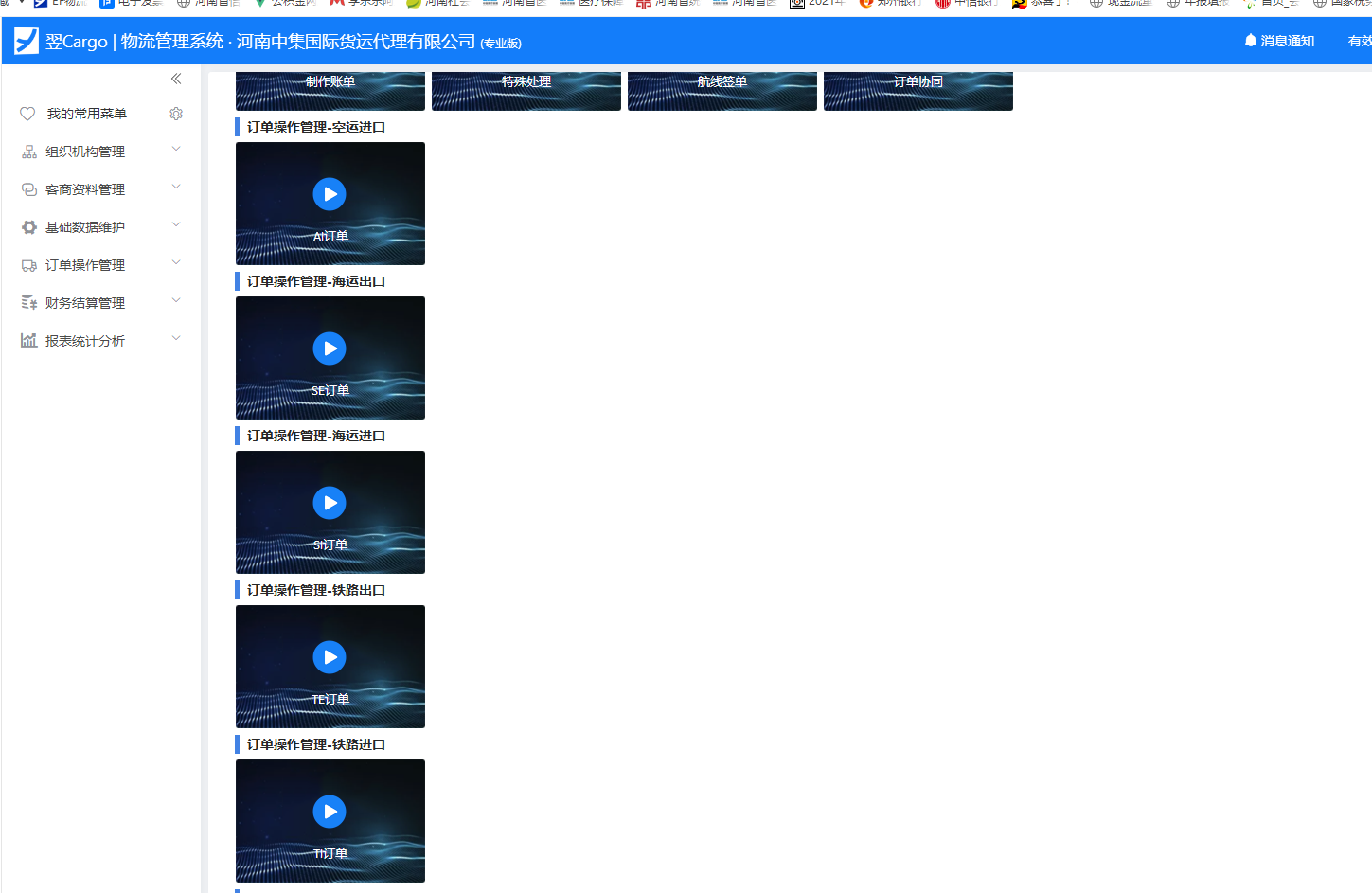Expand 基础数据维护 menu chevron
The width and height of the screenshot is (1372, 893).
point(176,224)
